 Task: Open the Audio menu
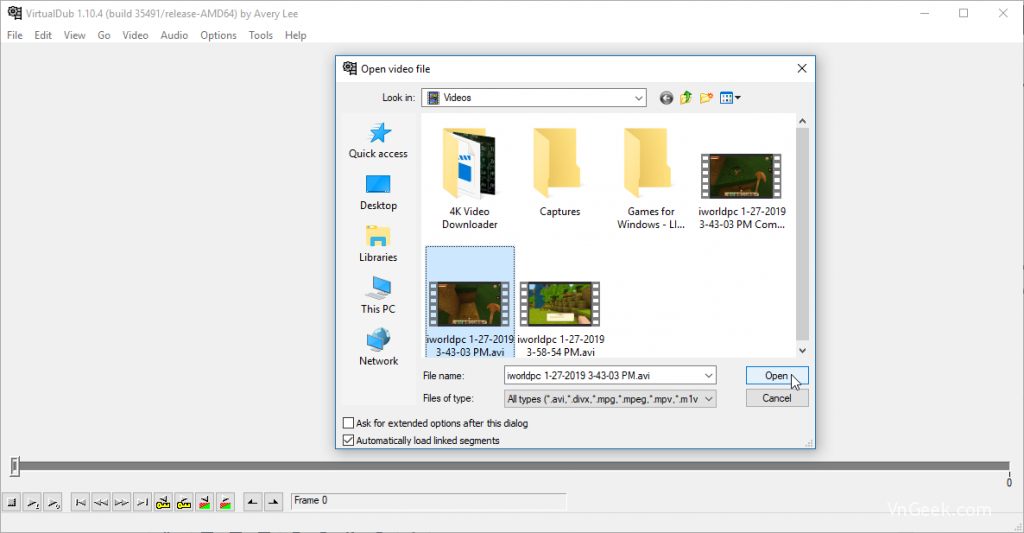174,35
